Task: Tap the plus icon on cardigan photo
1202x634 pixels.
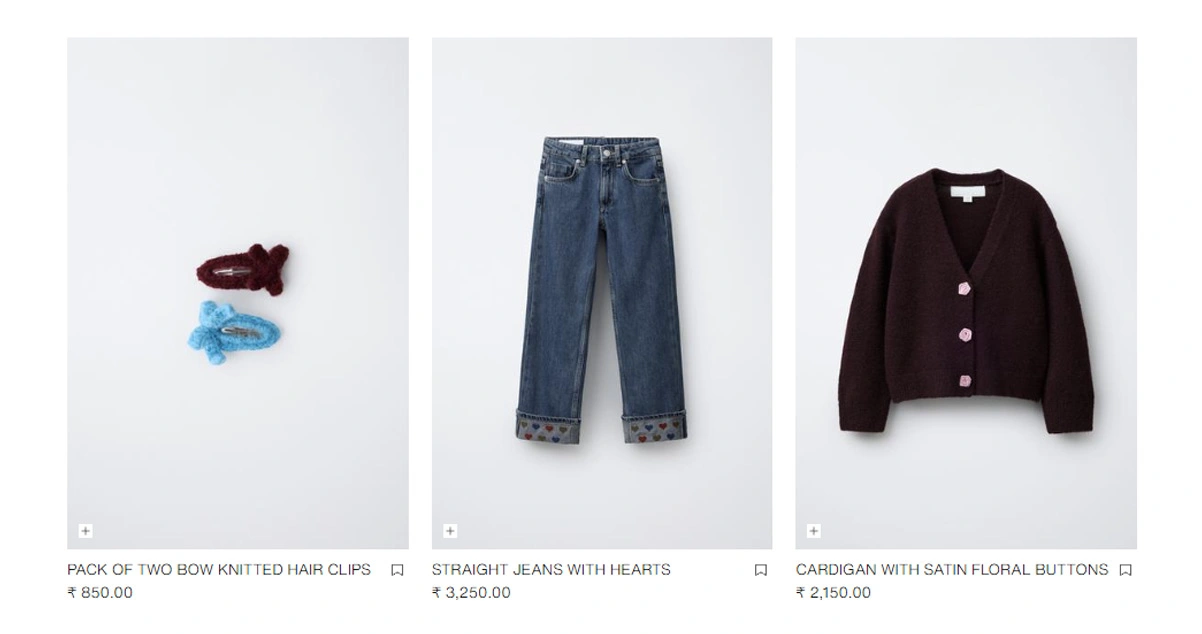Action: (814, 531)
